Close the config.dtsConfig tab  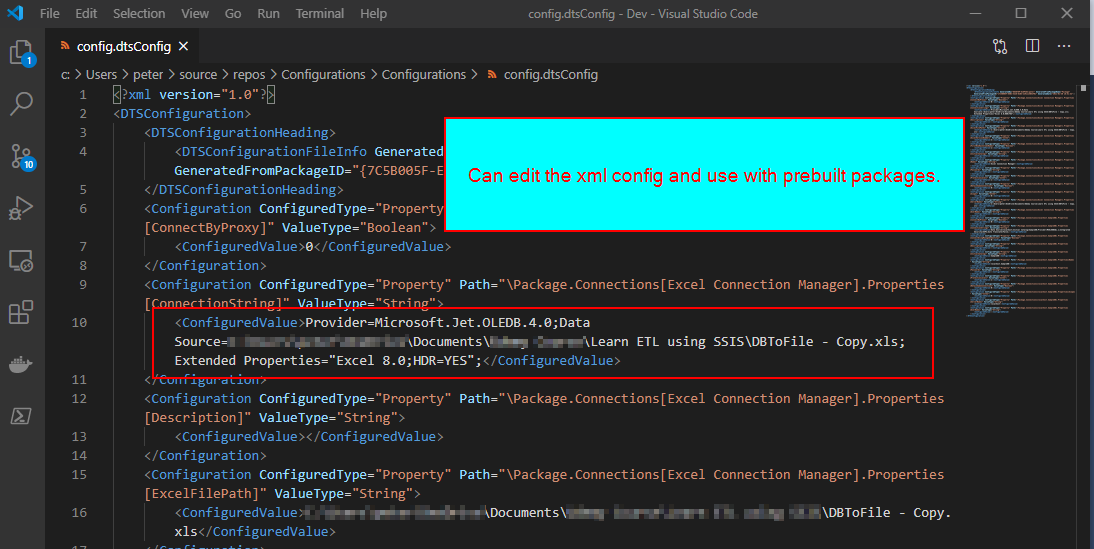pyautogui.click(x=183, y=46)
